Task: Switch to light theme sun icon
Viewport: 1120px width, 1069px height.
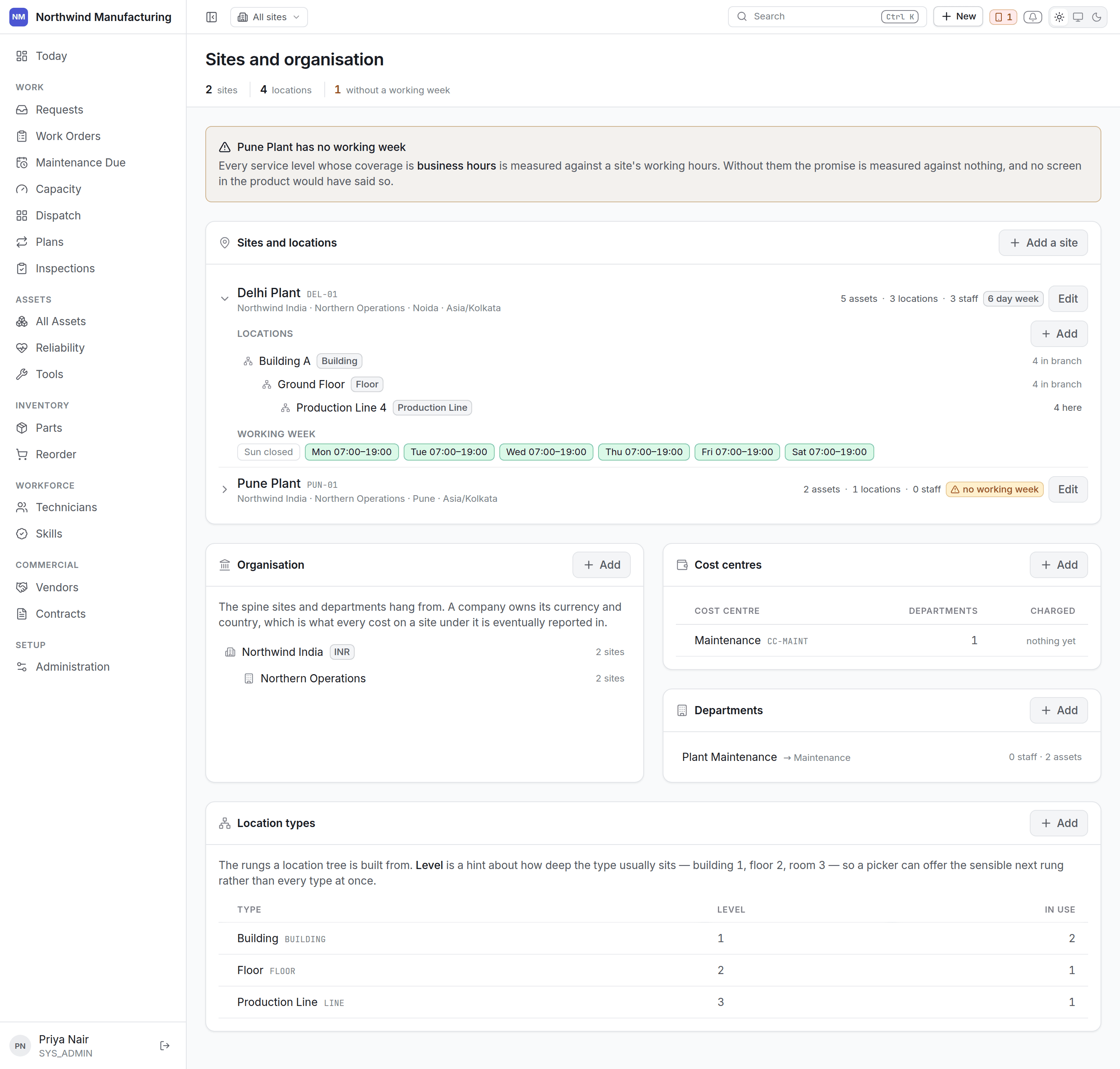Action: point(1059,17)
